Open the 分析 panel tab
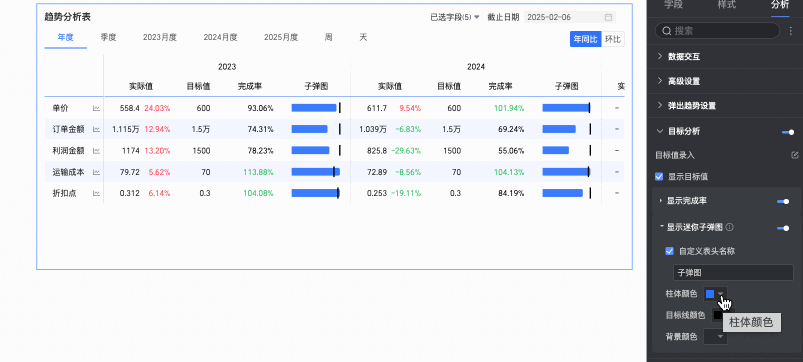Viewport: 803px width, 362px height. [779, 5]
